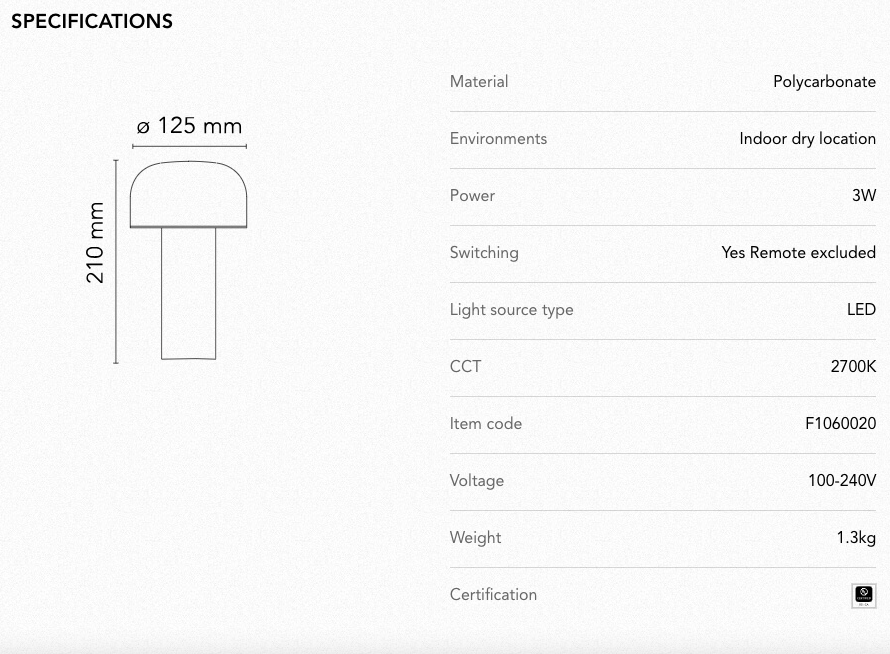Select the 1.3kg weight value
The image size is (890, 654).
tap(856, 538)
